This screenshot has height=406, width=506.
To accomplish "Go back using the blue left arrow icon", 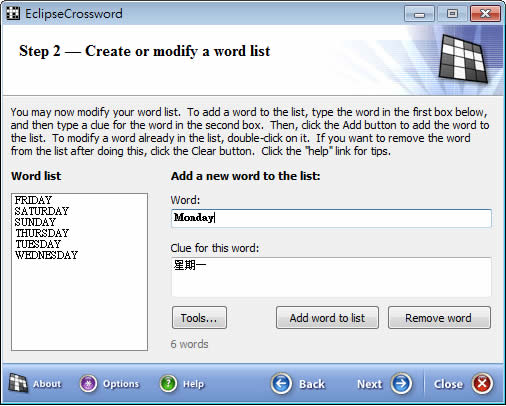I will coord(281,384).
